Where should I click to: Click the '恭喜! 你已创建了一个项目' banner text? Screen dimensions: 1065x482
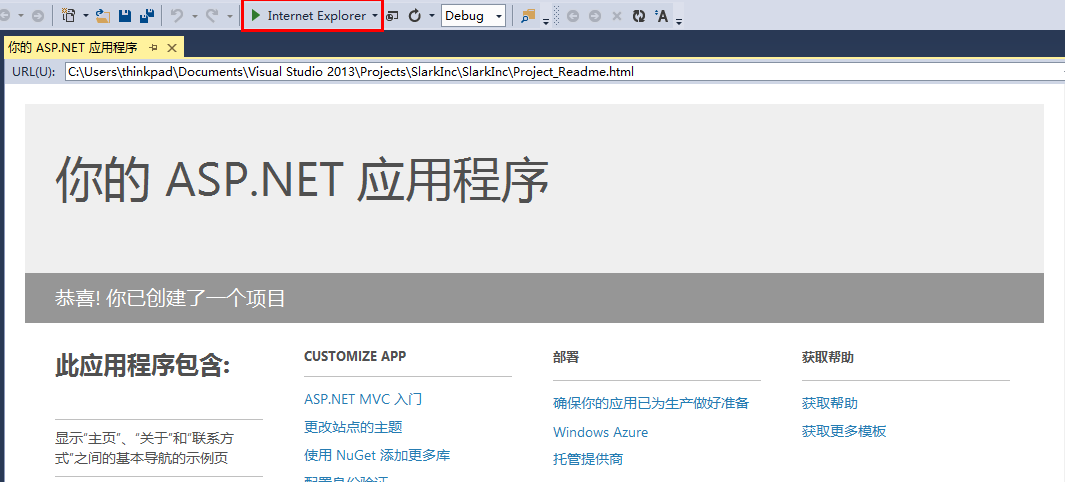pyautogui.click(x=170, y=298)
